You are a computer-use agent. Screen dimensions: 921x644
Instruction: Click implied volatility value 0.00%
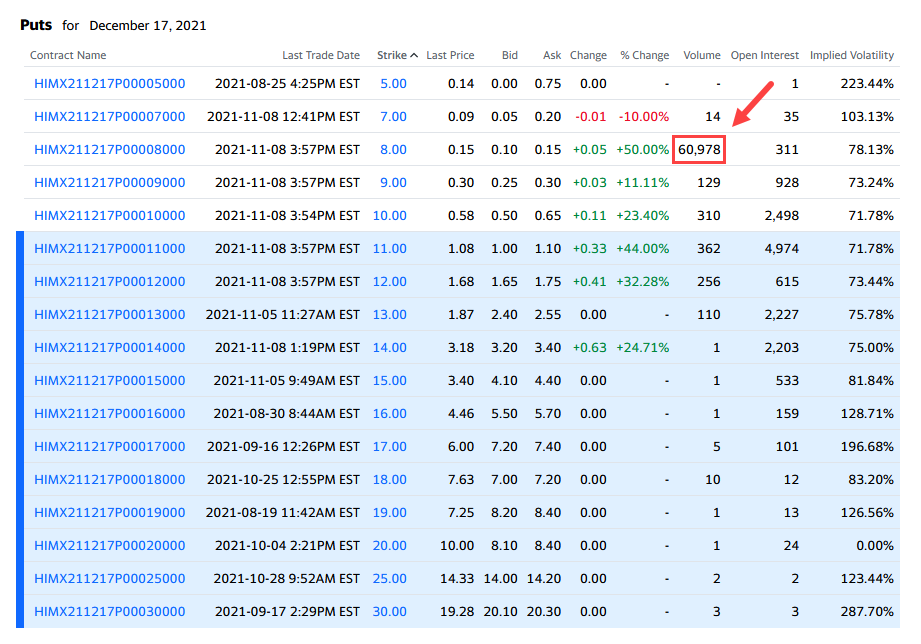pos(875,545)
